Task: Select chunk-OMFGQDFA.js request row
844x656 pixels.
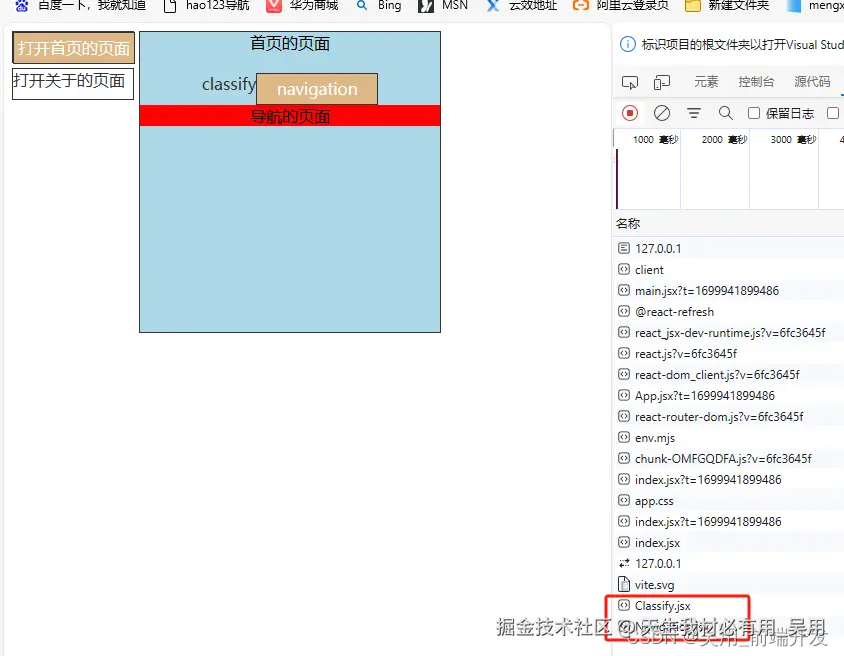Action: click(x=730, y=459)
